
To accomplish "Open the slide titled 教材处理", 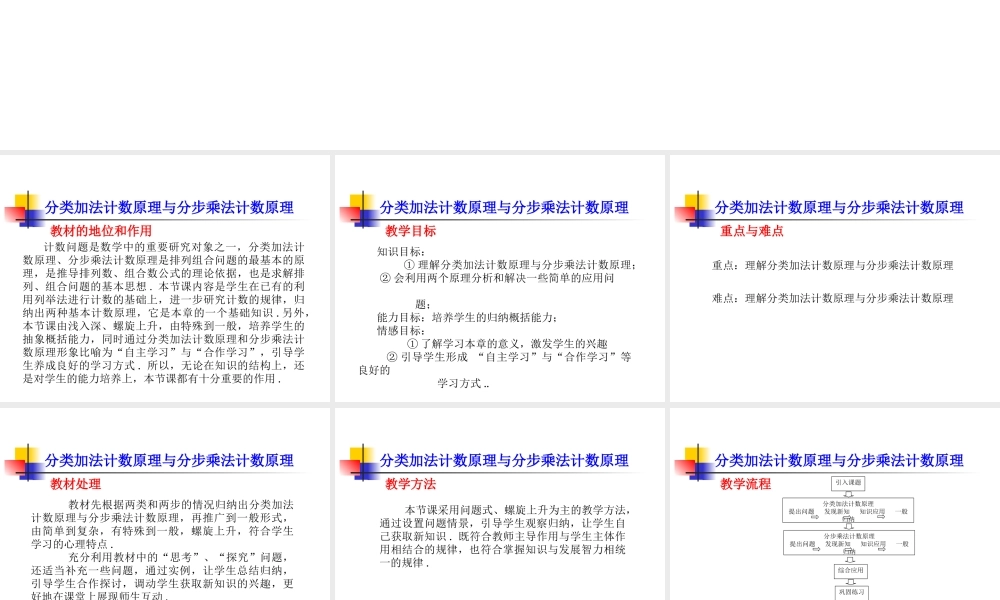I will point(165,504).
